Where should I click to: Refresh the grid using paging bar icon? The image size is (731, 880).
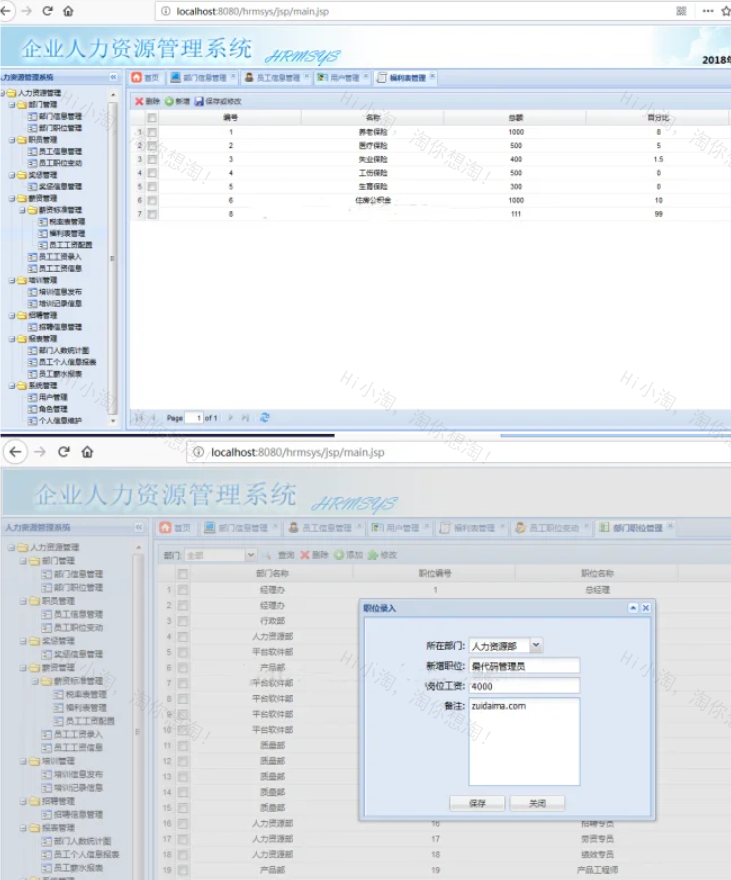coord(265,418)
